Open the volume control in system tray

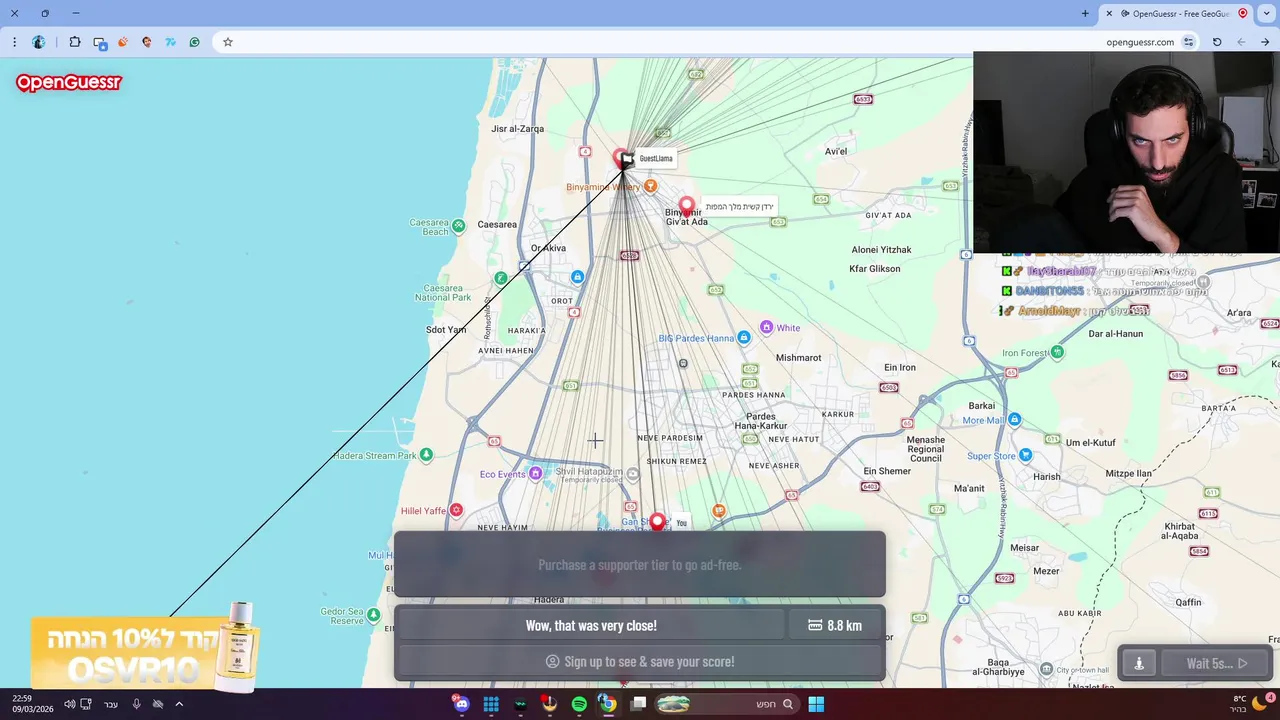click(x=69, y=704)
